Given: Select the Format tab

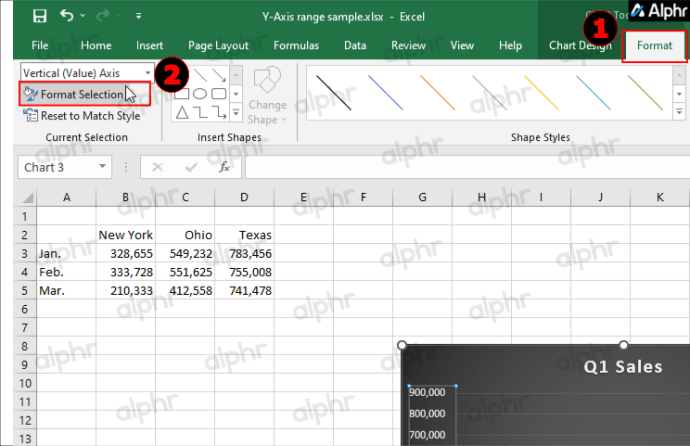Looking at the screenshot, I should pyautogui.click(x=654, y=46).
